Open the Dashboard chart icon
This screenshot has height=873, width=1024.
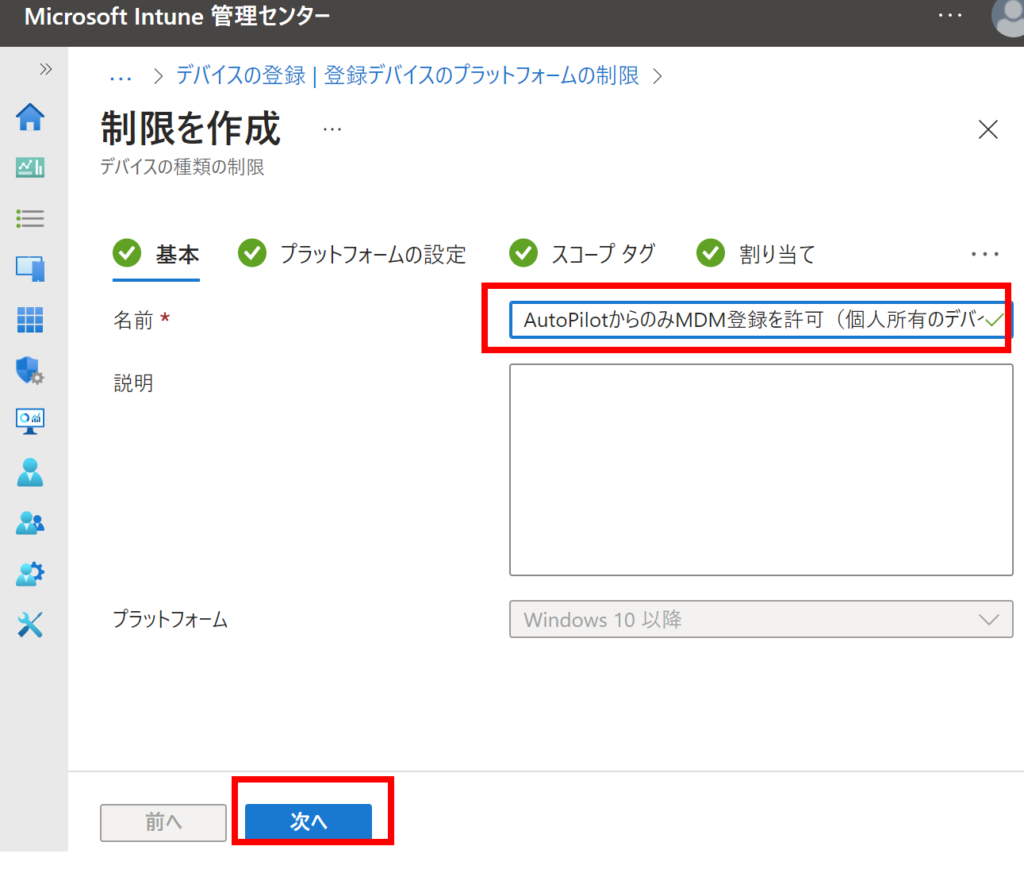[30, 168]
